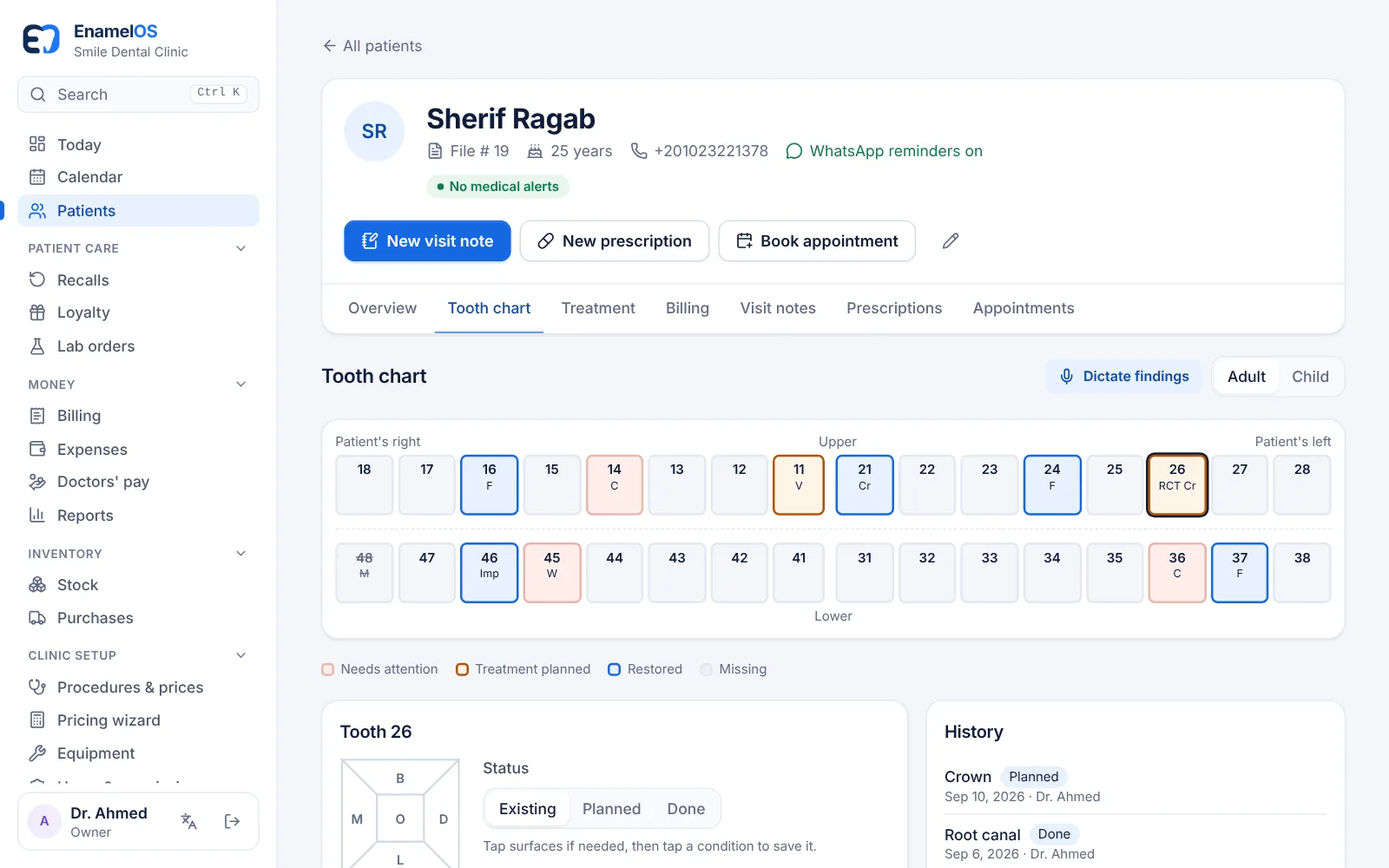Select tooth 11 veneer on chart

[799, 484]
